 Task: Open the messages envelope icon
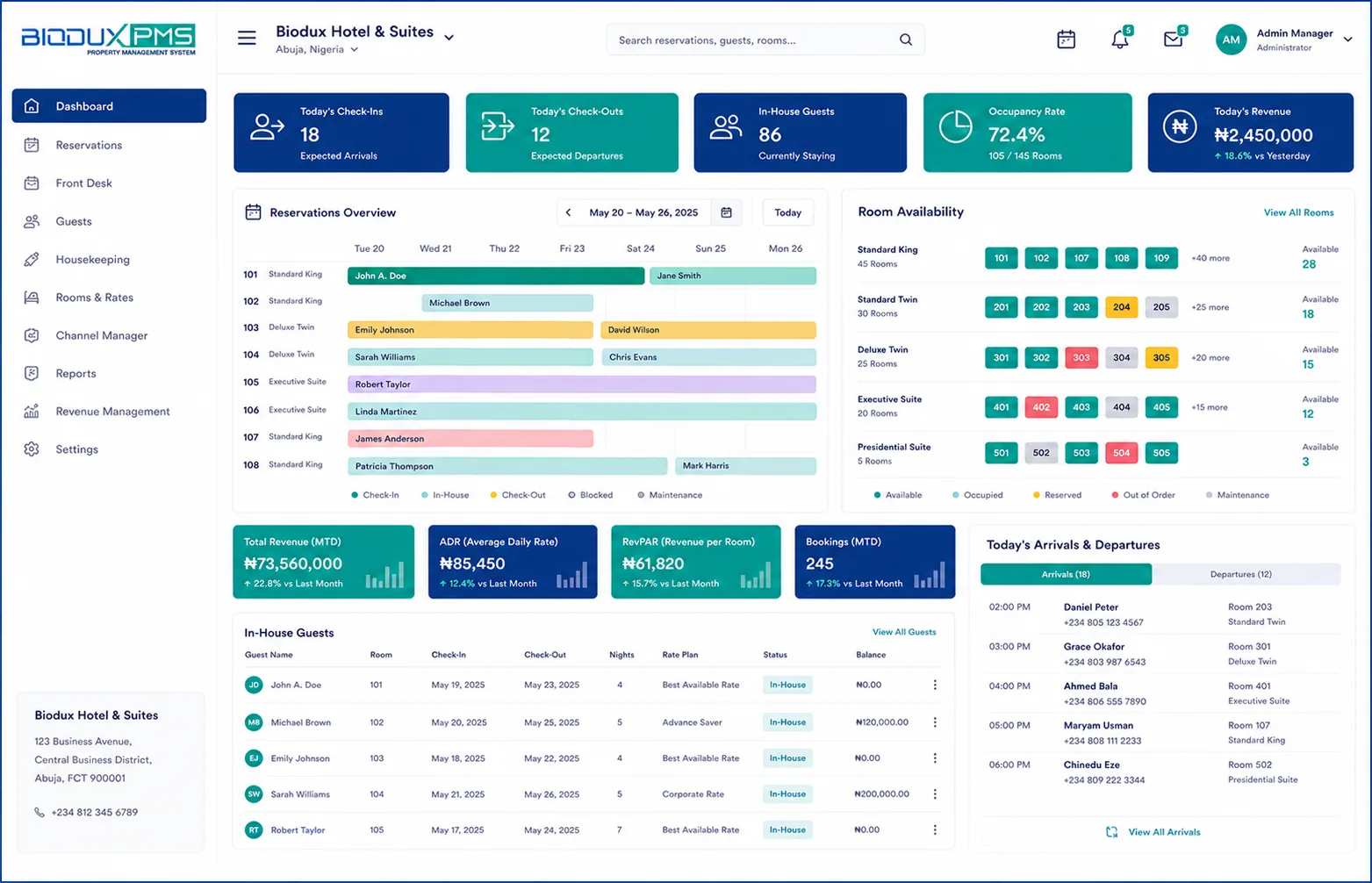click(1173, 39)
